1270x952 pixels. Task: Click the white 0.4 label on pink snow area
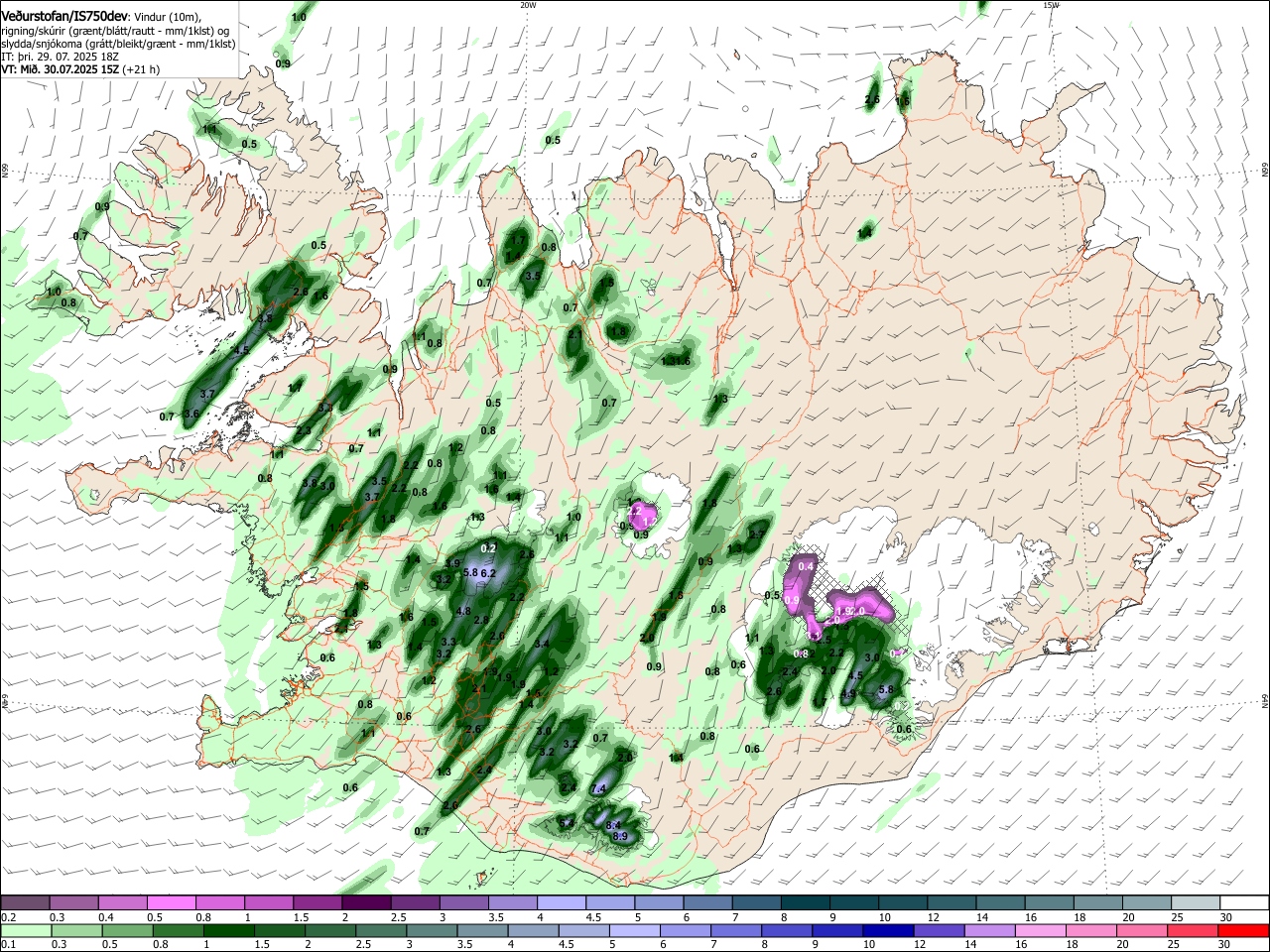pyautogui.click(x=806, y=566)
